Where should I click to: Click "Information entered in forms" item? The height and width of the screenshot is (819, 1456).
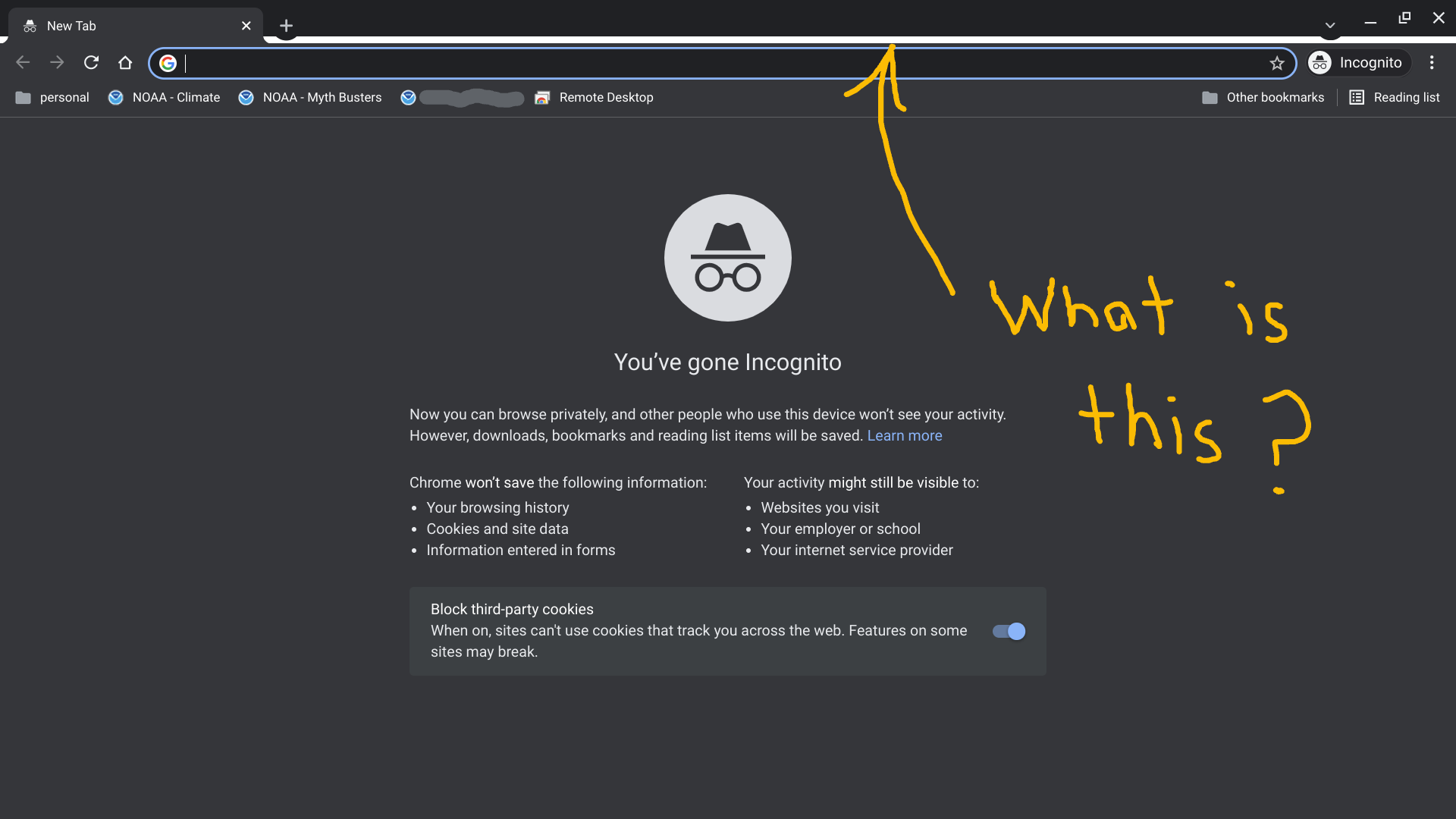pyautogui.click(x=521, y=551)
